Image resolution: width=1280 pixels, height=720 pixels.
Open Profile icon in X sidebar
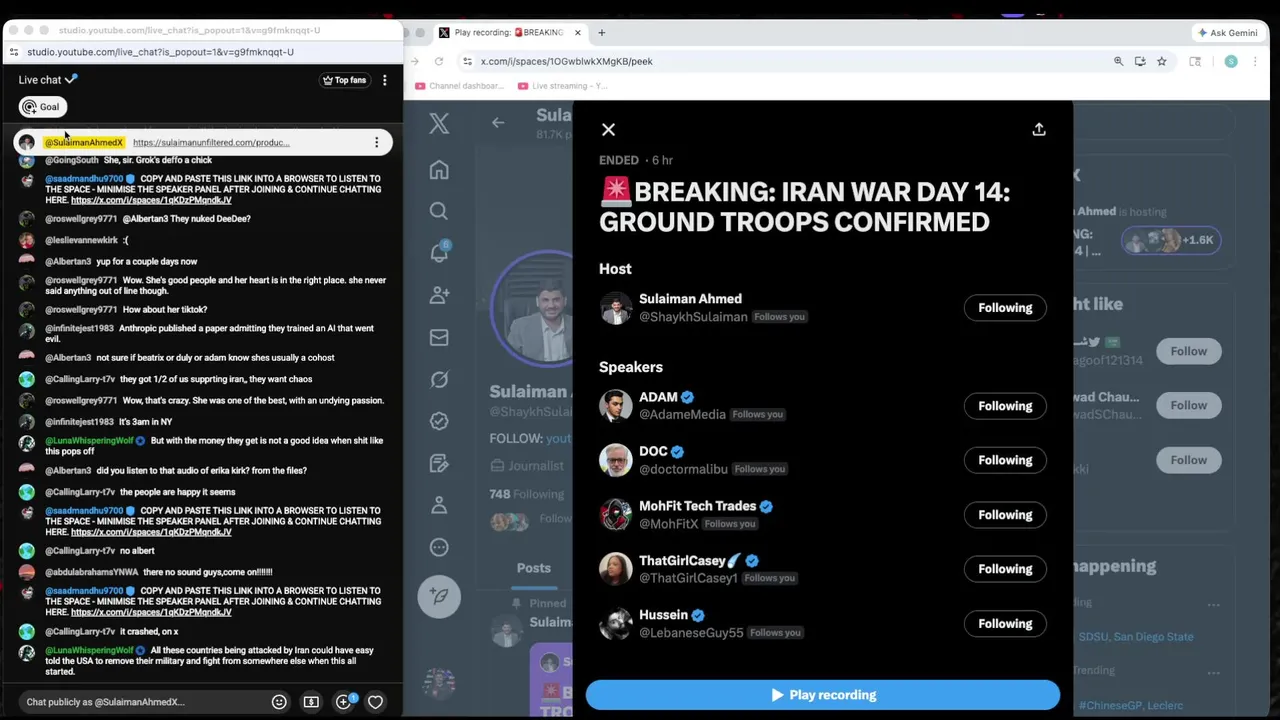click(x=439, y=505)
